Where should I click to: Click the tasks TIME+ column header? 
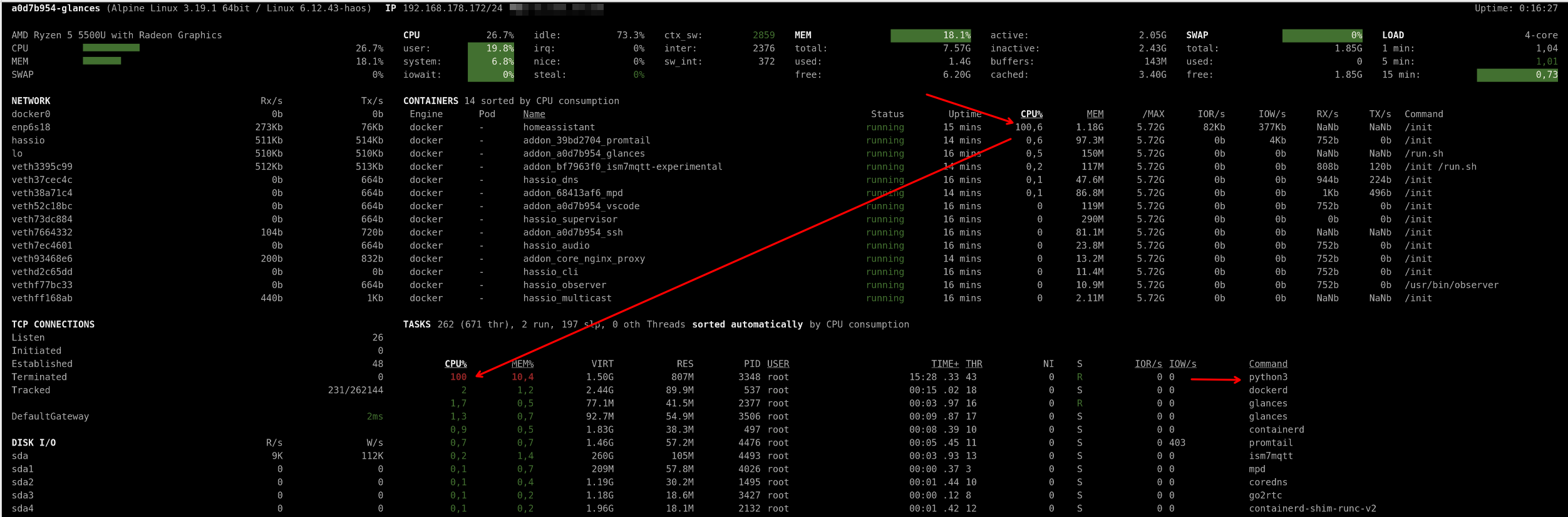[945, 364]
